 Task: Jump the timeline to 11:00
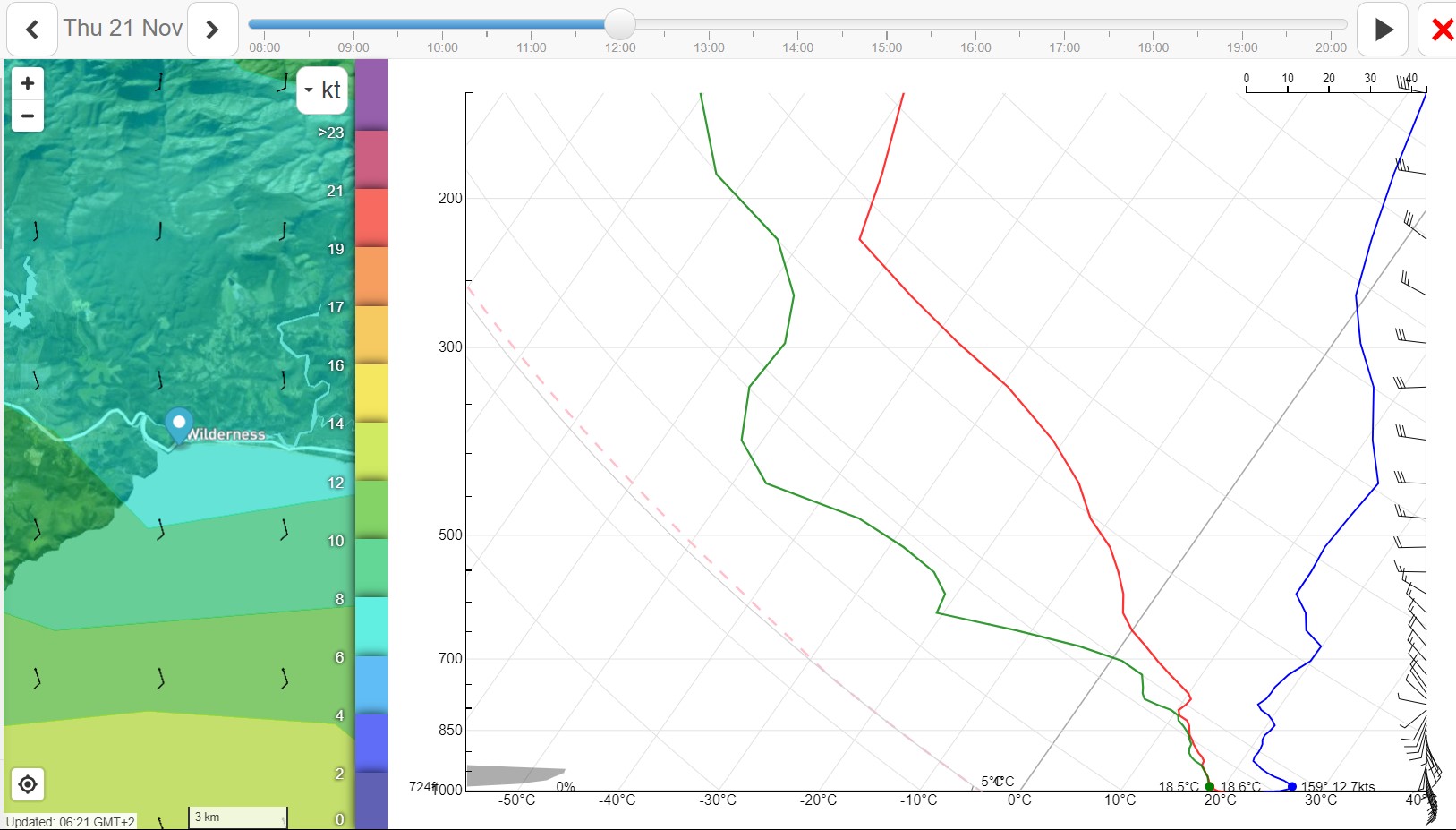532,47
